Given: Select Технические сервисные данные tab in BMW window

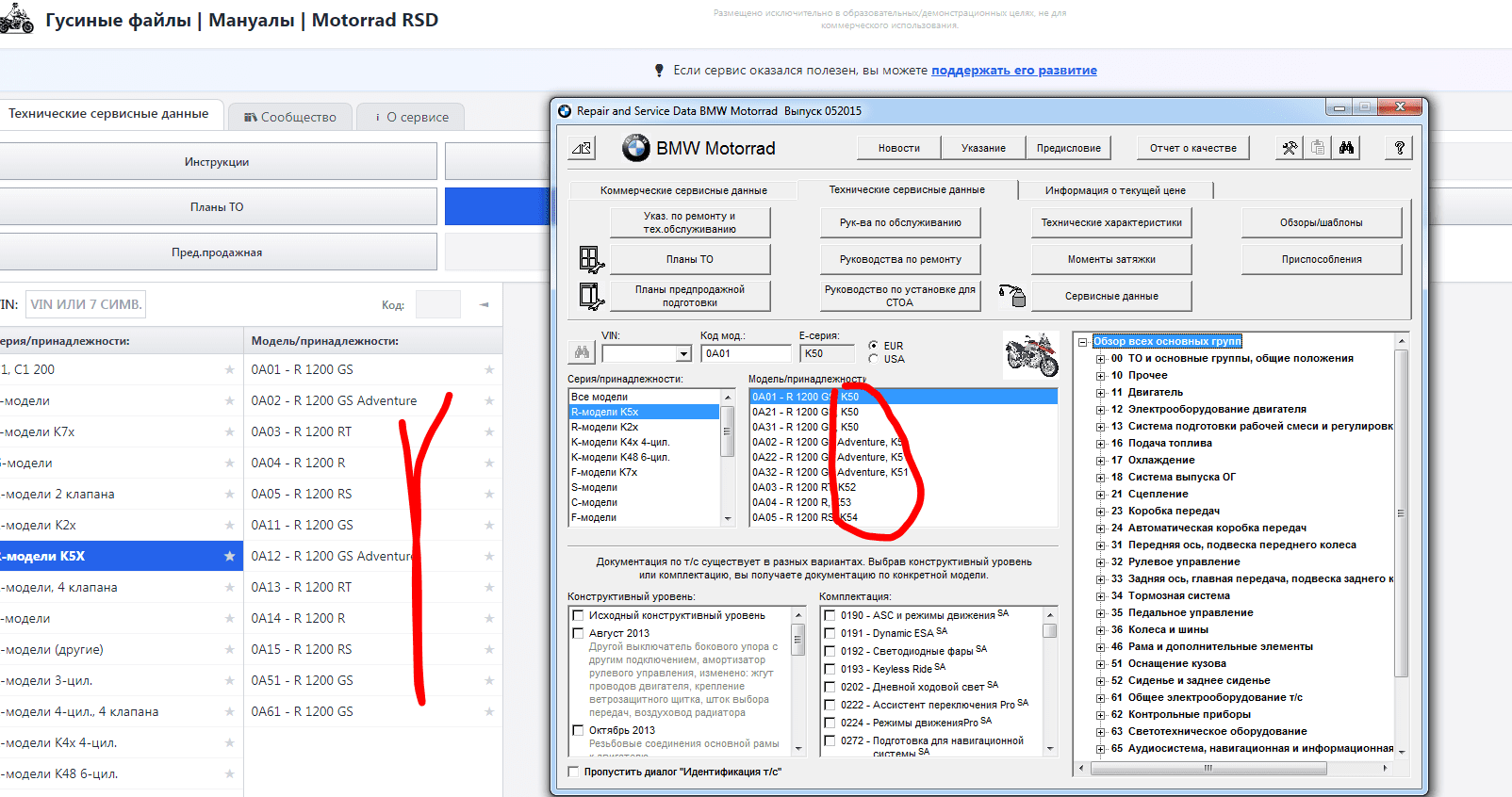Looking at the screenshot, I should click(907, 189).
